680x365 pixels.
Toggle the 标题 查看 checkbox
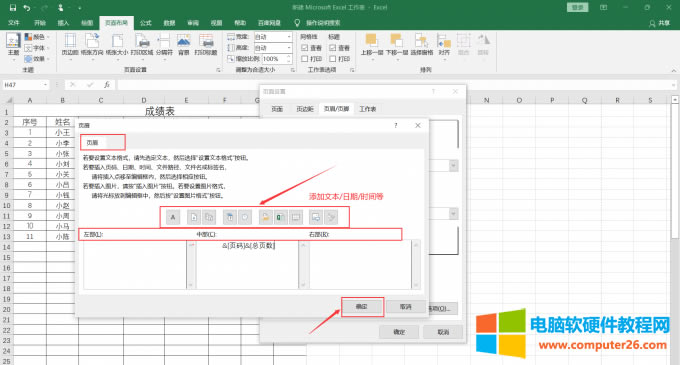click(x=333, y=48)
